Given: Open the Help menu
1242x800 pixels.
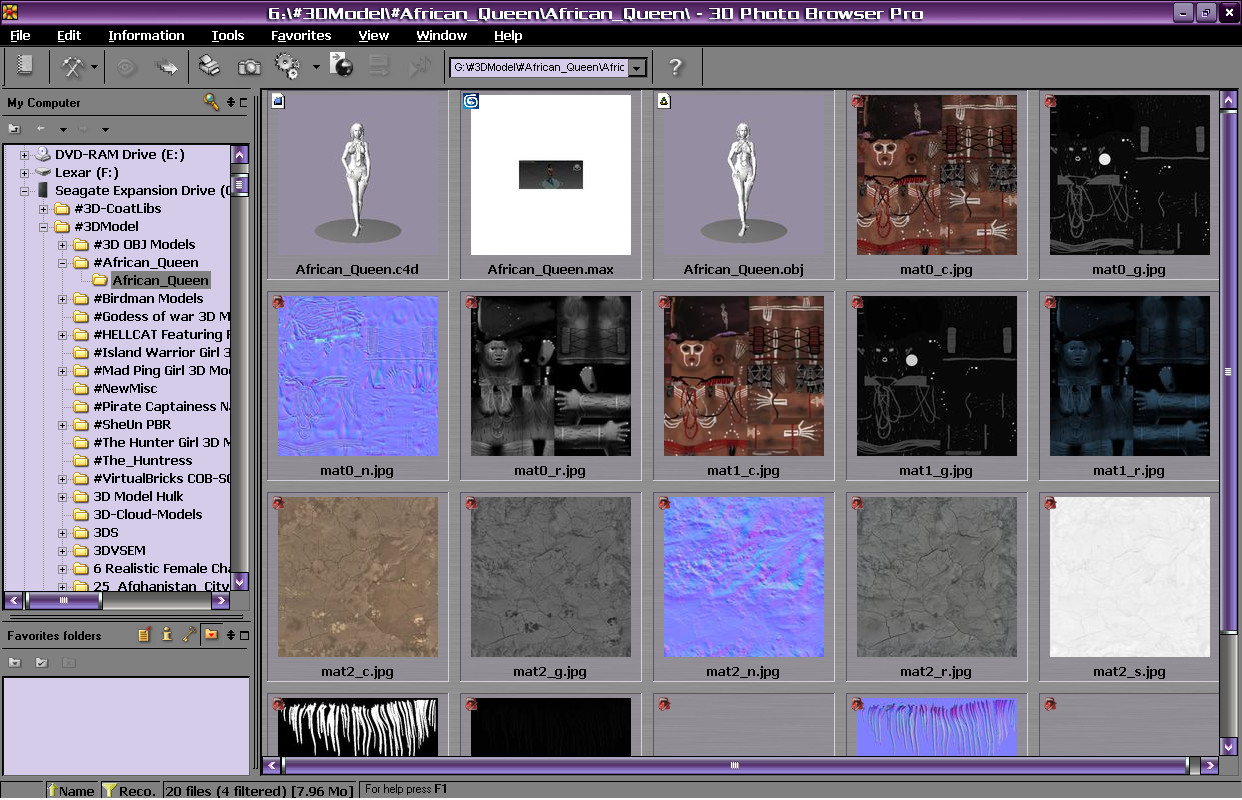Looking at the screenshot, I should coord(508,35).
